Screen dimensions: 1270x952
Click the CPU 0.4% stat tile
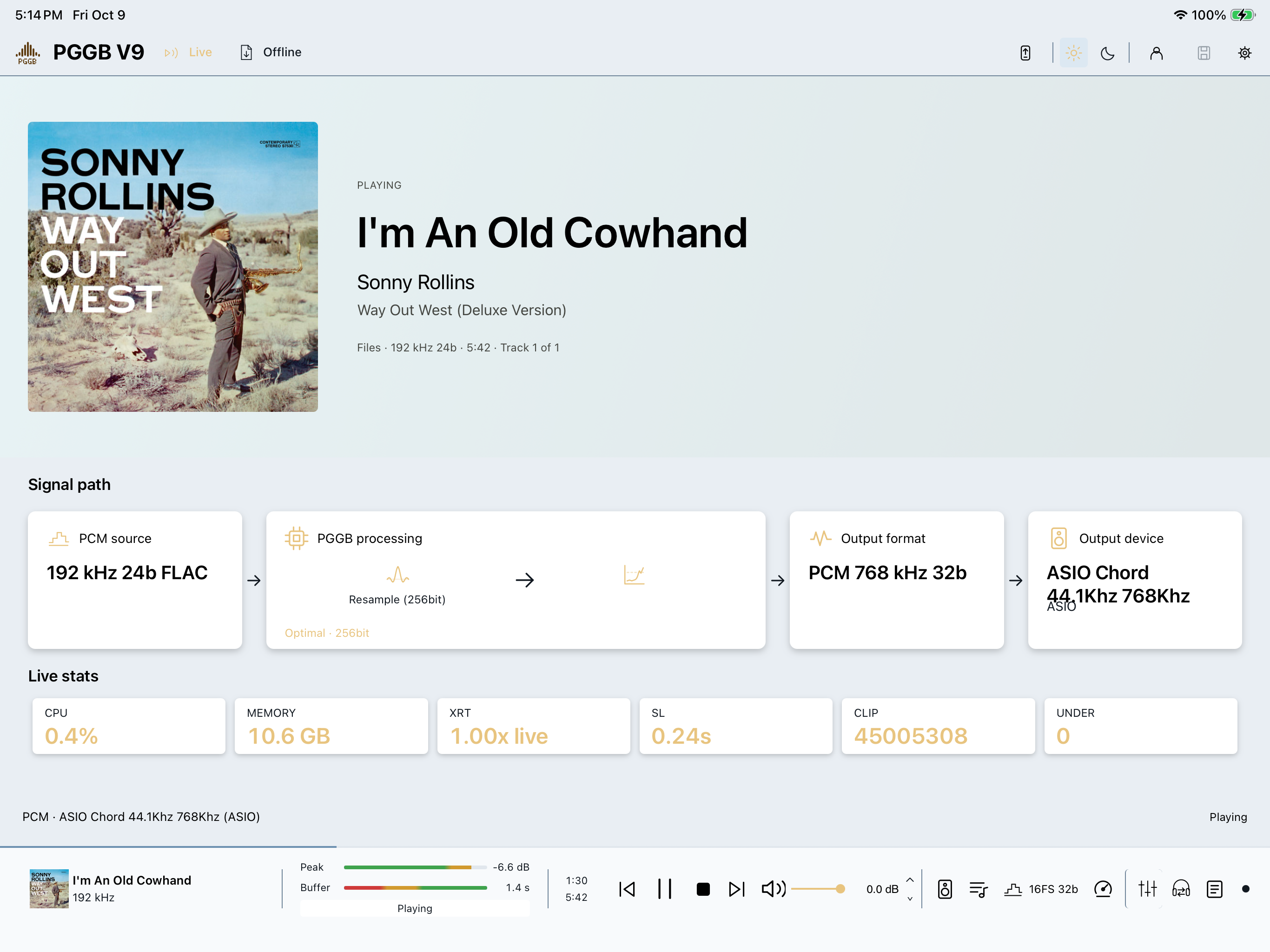coord(129,726)
